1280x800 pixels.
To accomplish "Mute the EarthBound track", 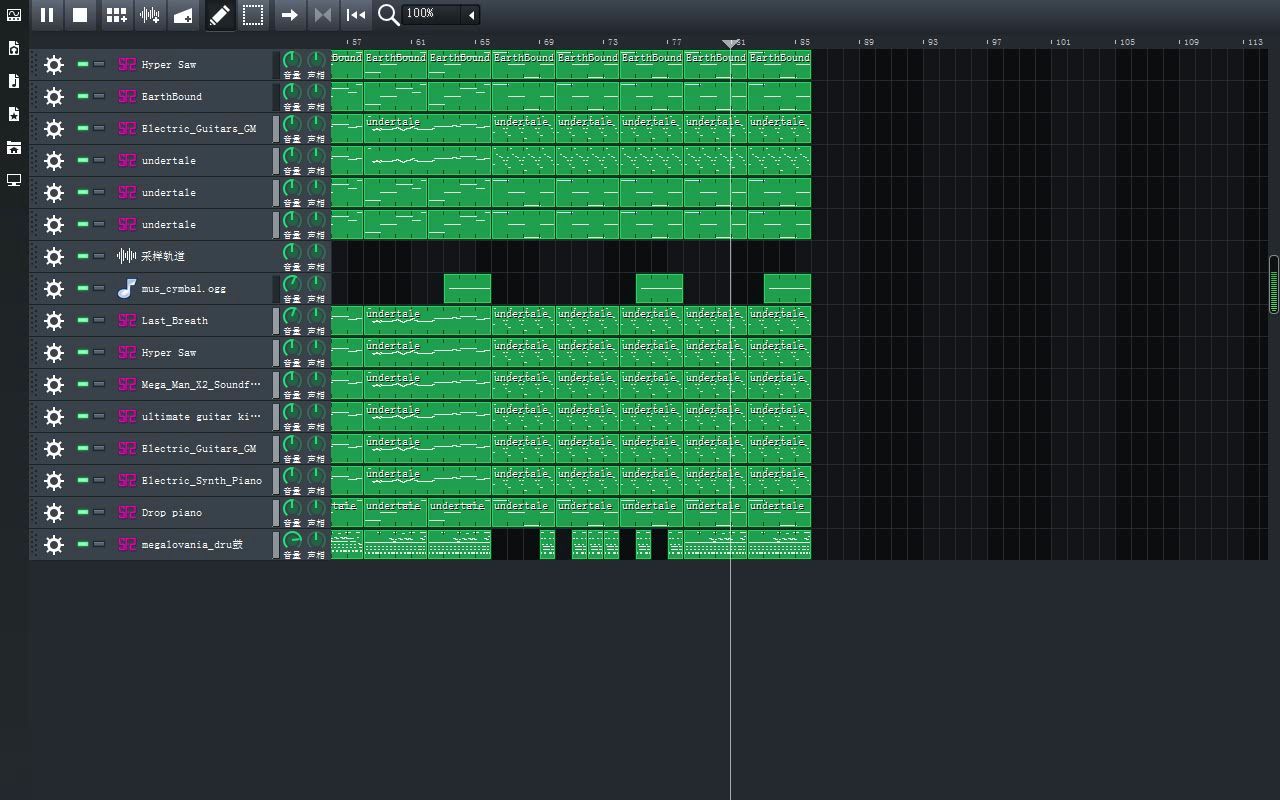I will (x=83, y=96).
